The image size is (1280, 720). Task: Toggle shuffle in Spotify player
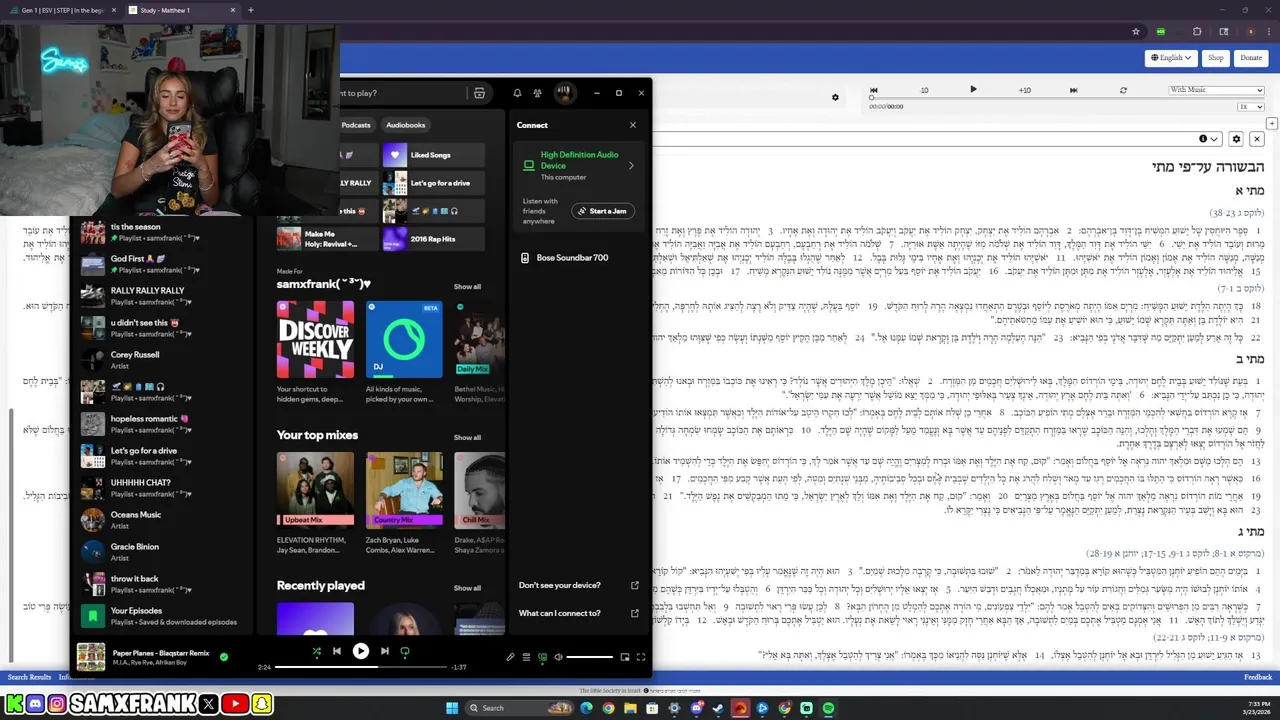click(316, 651)
